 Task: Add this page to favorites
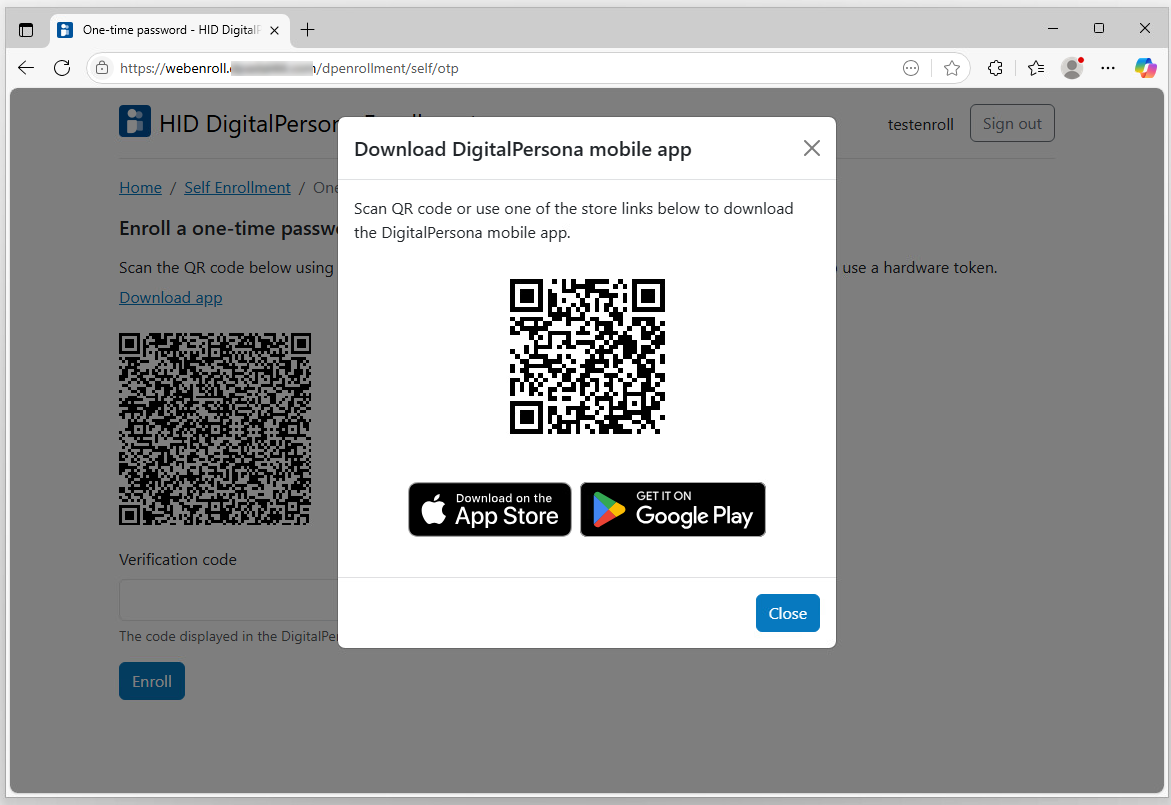[952, 68]
